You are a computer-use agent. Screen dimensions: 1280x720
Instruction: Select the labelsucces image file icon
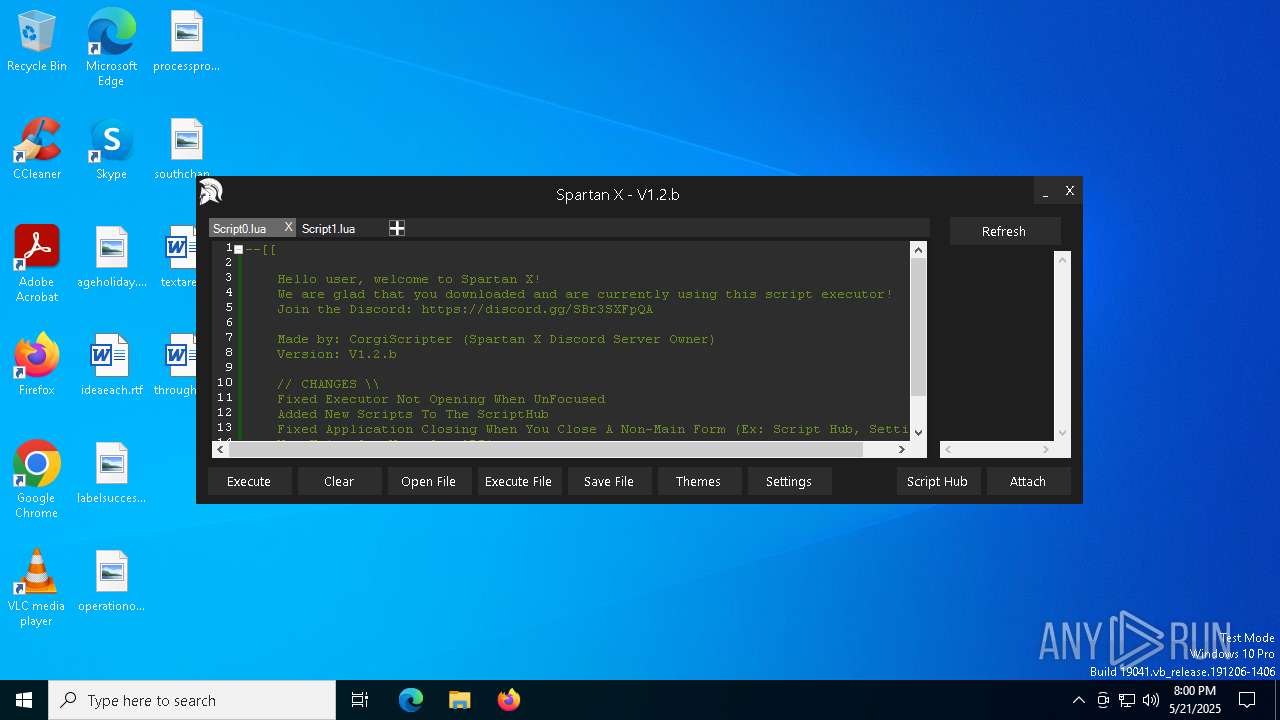pos(111,474)
